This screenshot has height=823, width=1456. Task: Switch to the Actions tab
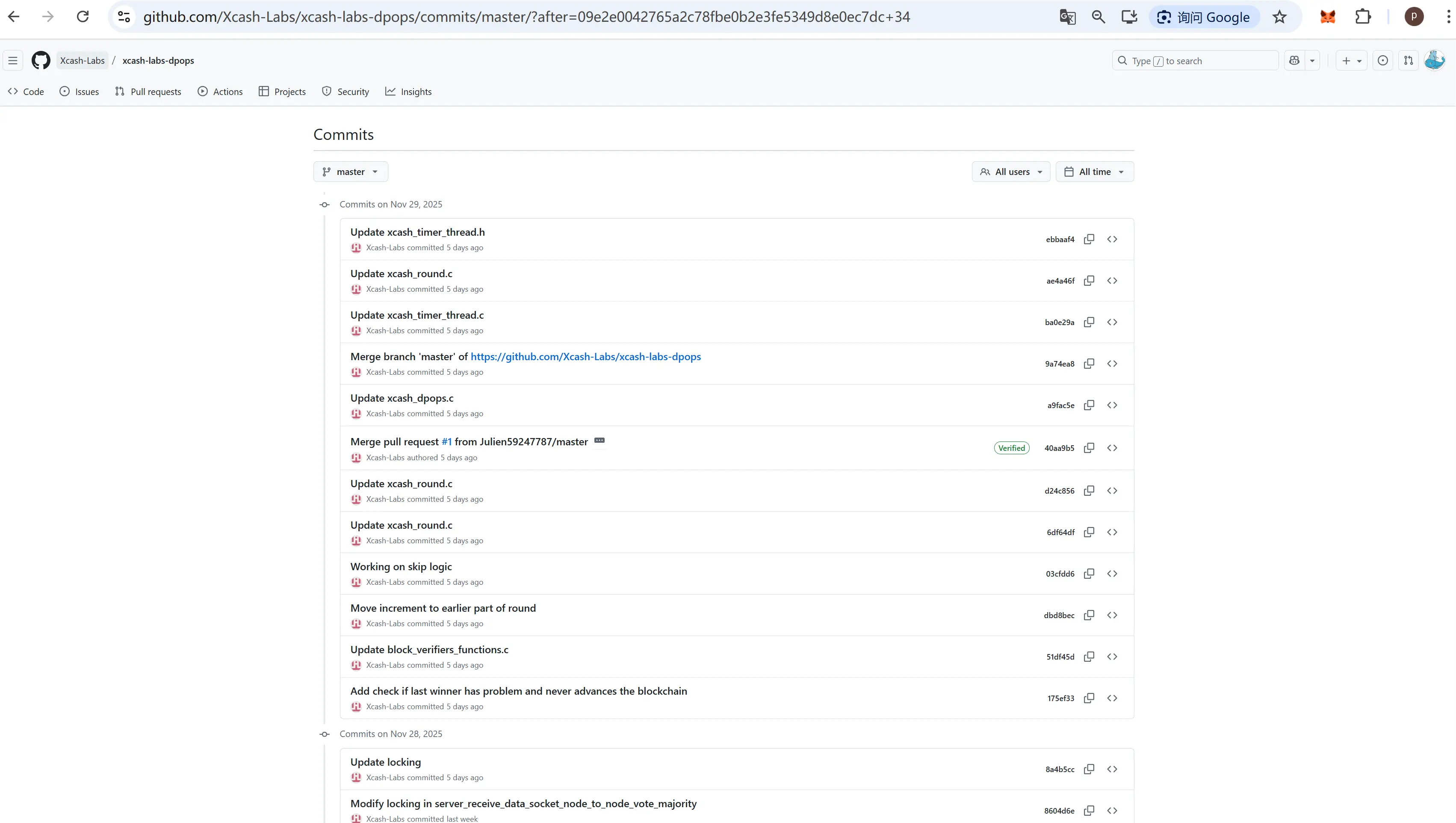(221, 92)
